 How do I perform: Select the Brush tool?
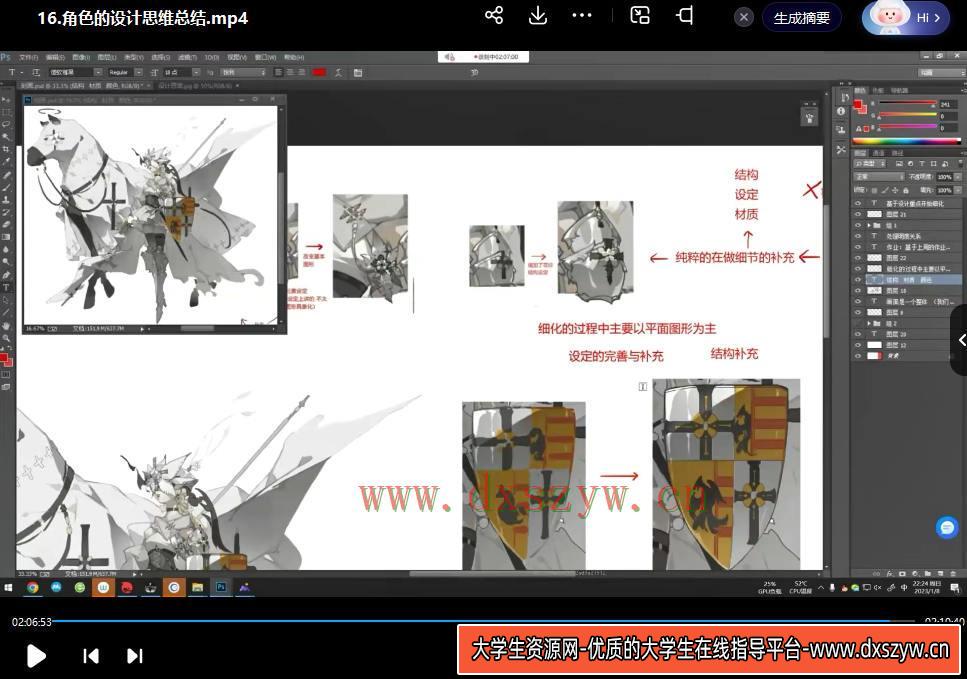pos(6,187)
